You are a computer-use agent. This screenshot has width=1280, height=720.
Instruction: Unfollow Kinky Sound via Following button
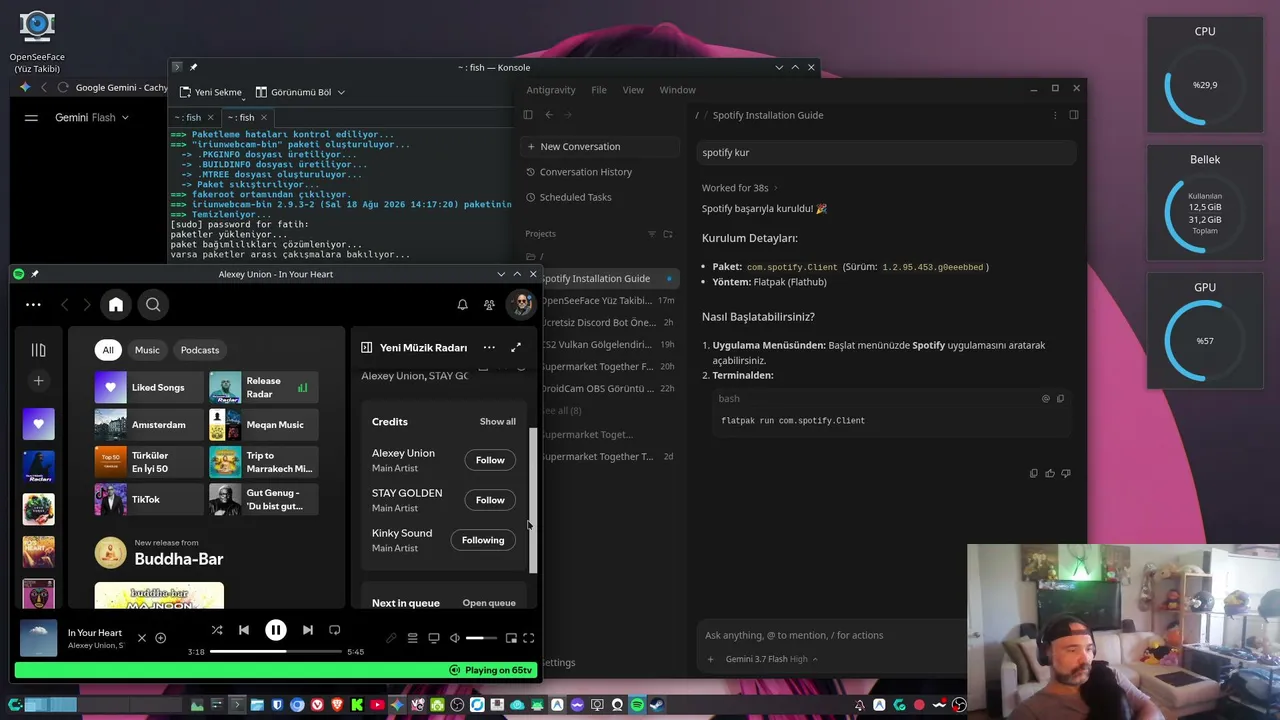point(483,540)
